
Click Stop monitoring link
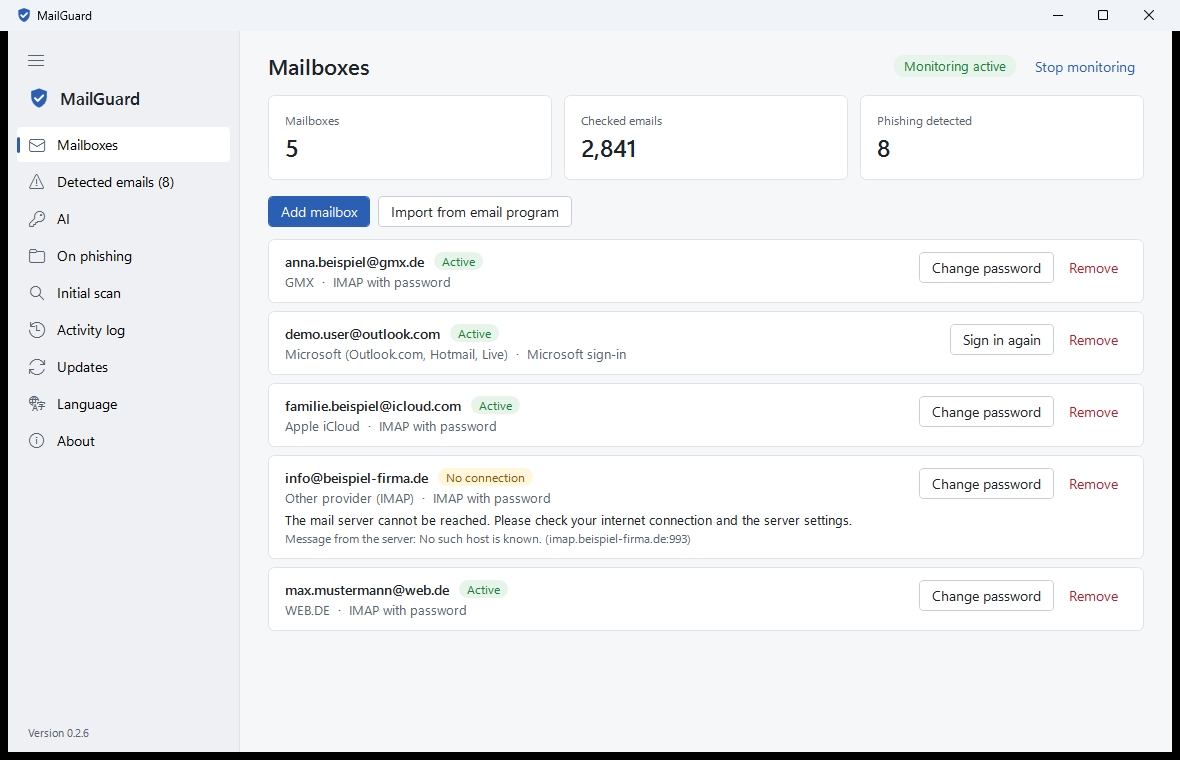(x=1084, y=67)
